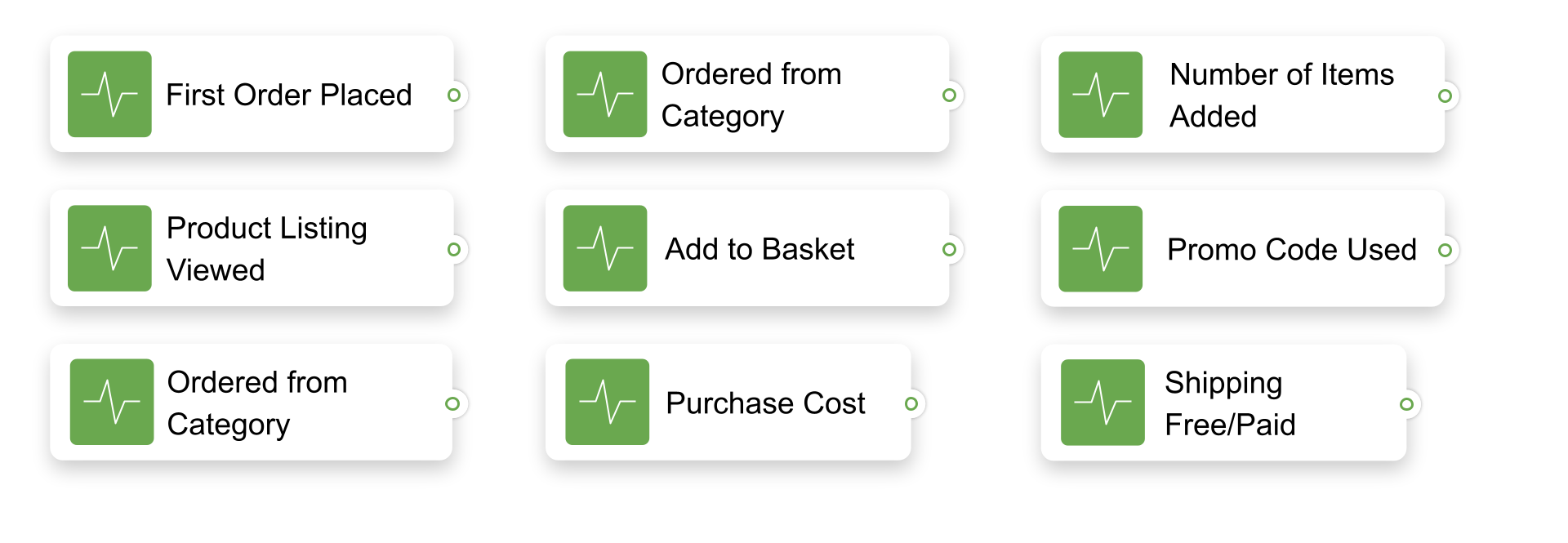The width and height of the screenshot is (1568, 543).
Task: Click the Number of Items Added connector port
Action: pyautogui.click(x=1445, y=96)
